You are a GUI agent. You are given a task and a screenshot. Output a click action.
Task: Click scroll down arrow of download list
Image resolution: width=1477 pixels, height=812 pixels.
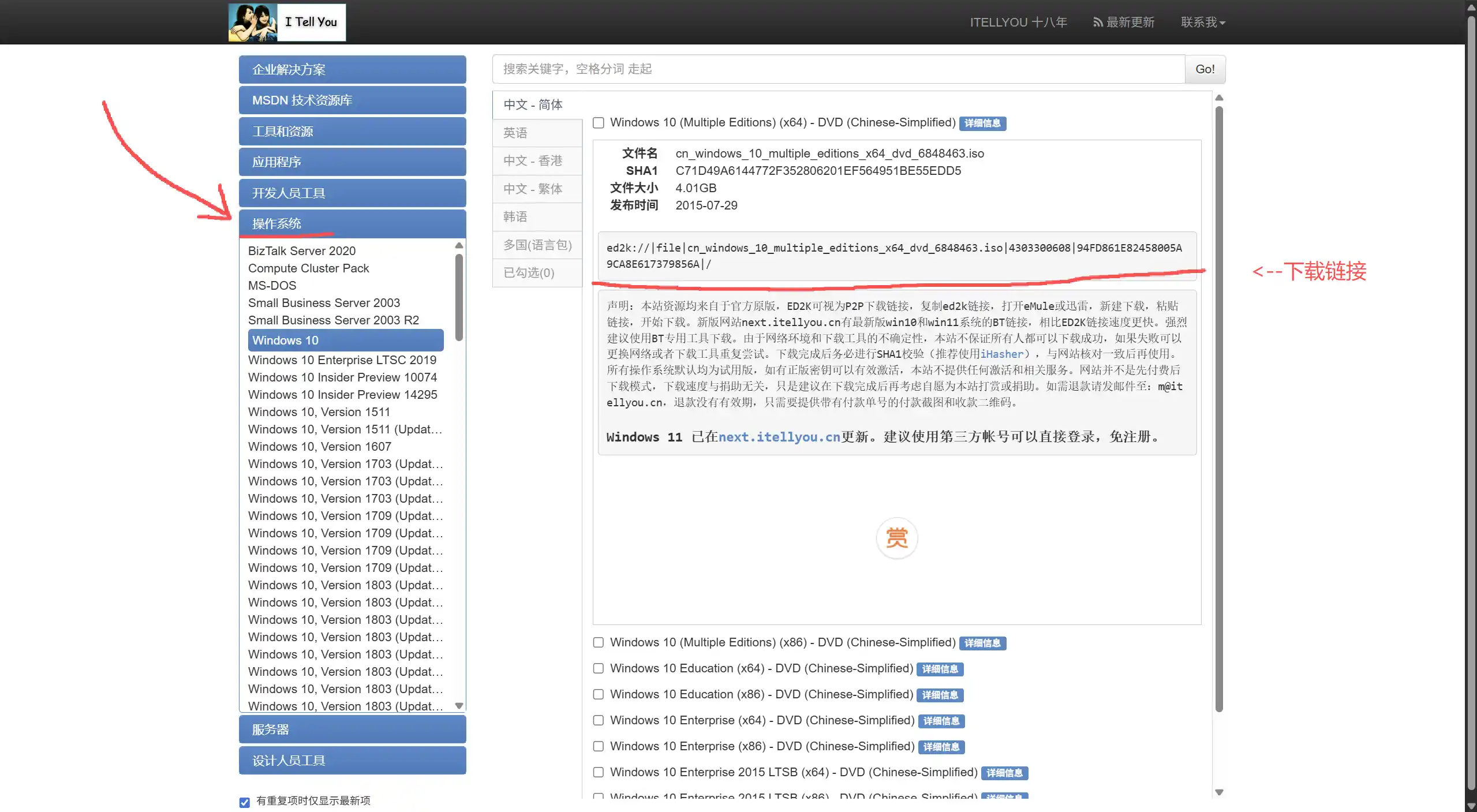tap(1219, 792)
